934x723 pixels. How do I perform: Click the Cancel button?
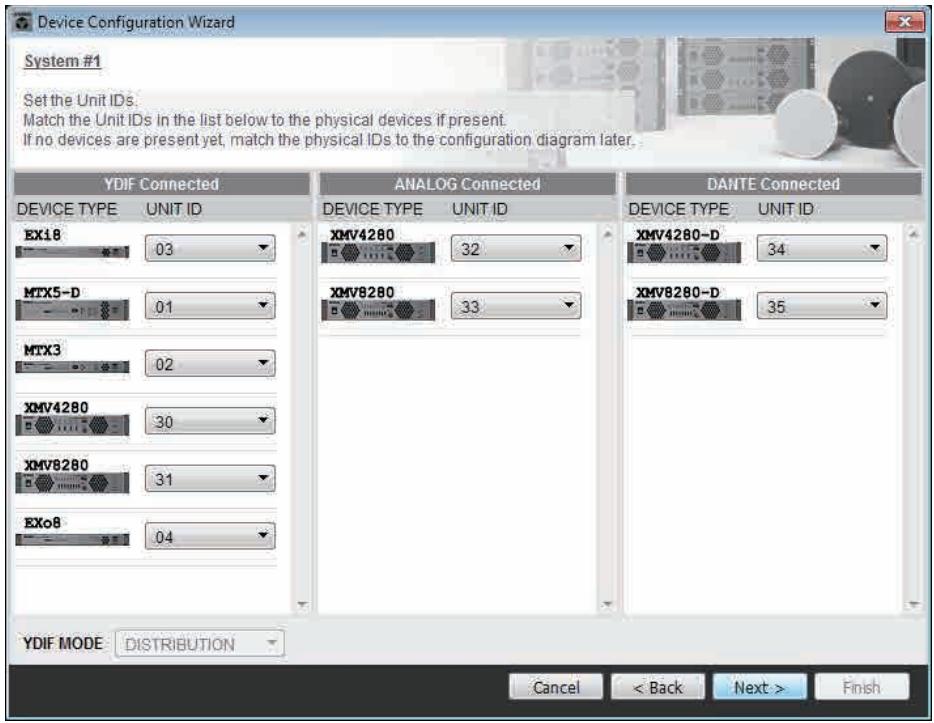pyautogui.click(x=556, y=687)
